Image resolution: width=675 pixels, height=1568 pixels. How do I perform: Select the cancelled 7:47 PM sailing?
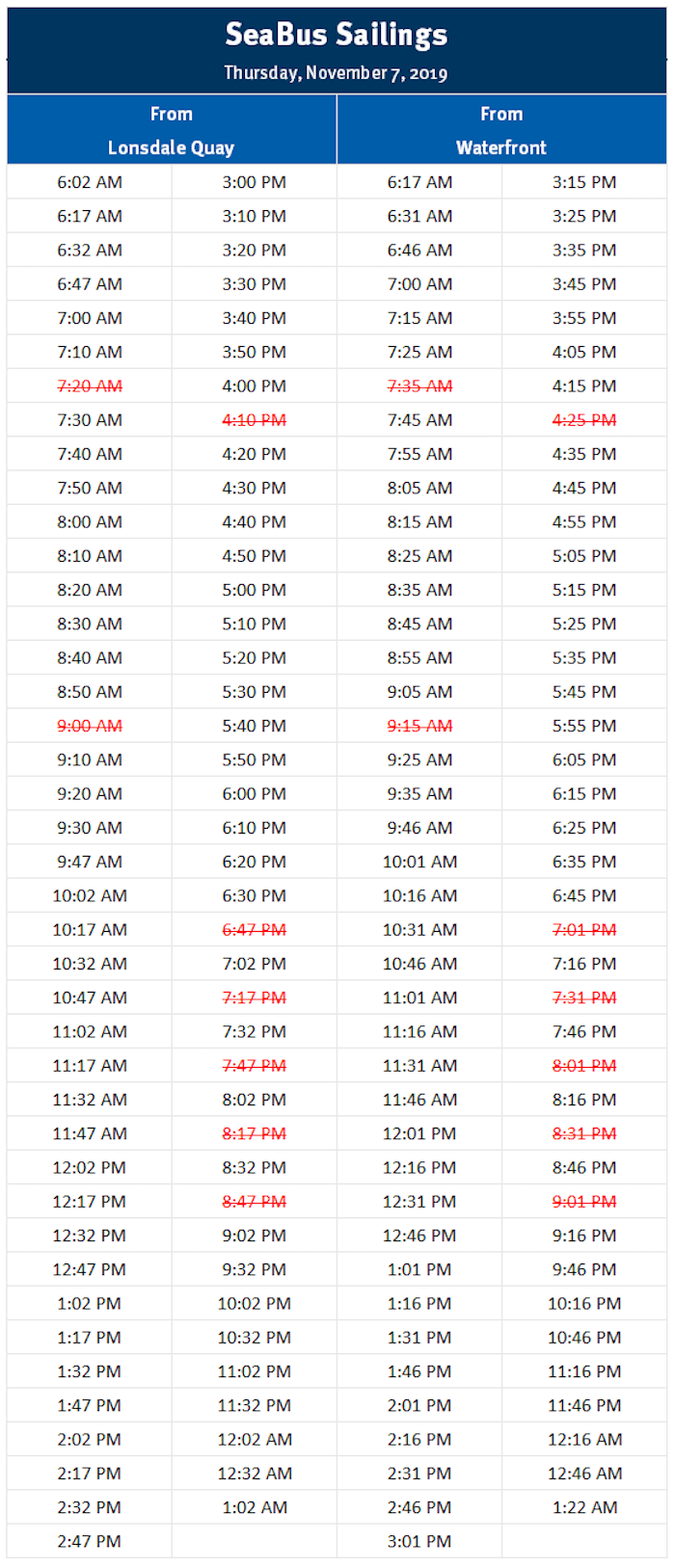[x=255, y=1066]
